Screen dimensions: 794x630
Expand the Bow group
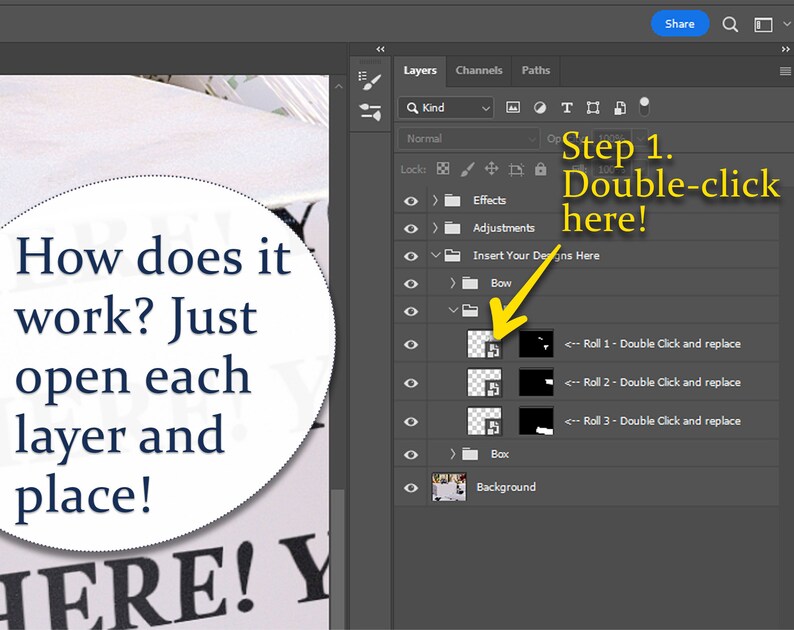click(x=453, y=283)
